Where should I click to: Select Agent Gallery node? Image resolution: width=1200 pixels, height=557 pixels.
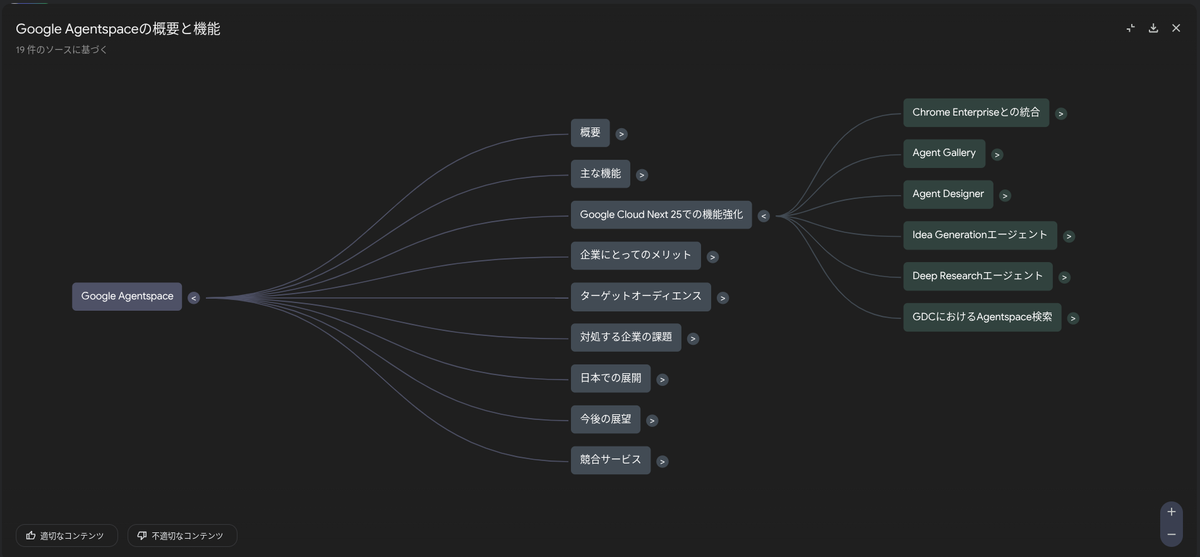[944, 153]
